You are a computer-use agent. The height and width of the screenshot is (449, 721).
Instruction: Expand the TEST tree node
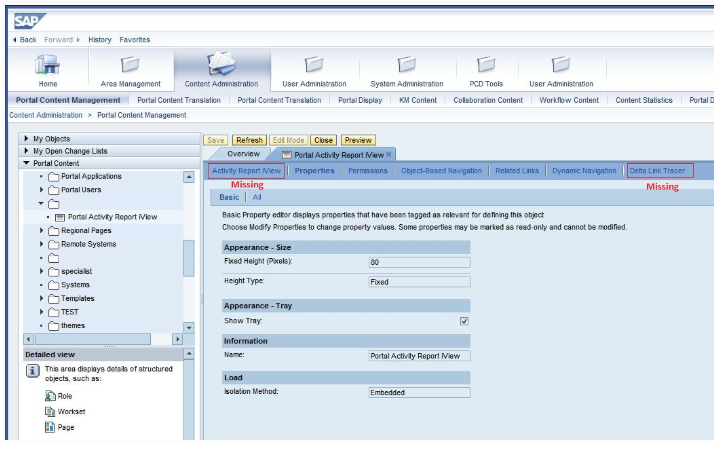point(41,312)
